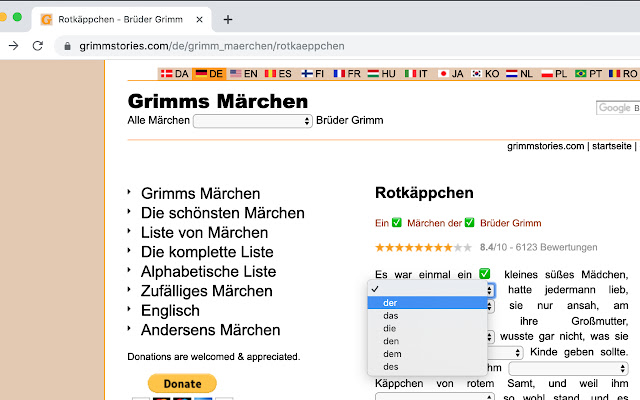The width and height of the screenshot is (640, 400).
Task: Click the green check after 'Ein'
Action: (x=397, y=222)
